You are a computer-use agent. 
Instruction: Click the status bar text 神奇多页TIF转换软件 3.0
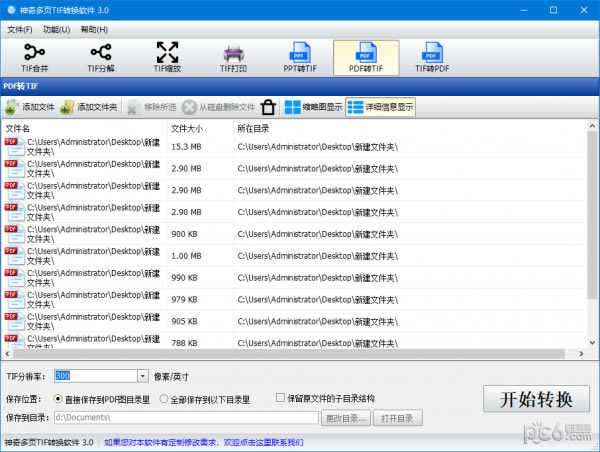pos(49,442)
